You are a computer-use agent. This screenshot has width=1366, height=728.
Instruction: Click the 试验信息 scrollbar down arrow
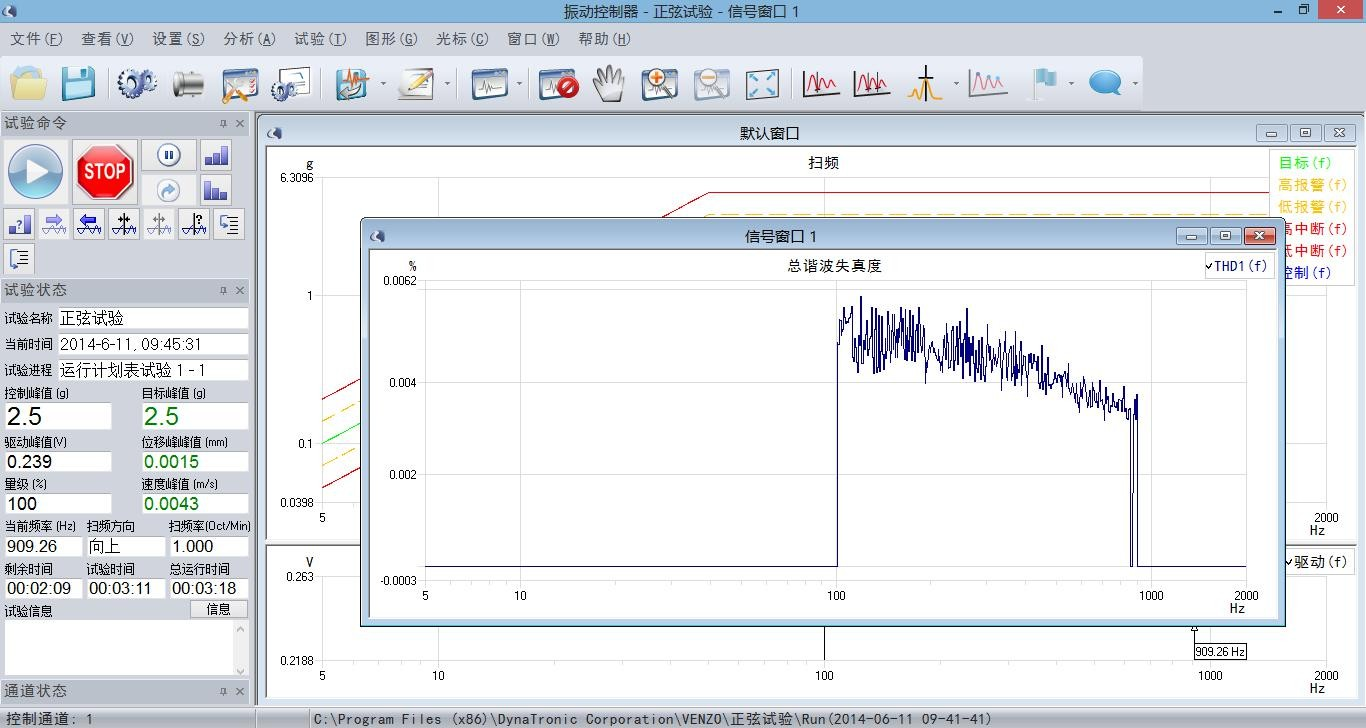[x=240, y=669]
